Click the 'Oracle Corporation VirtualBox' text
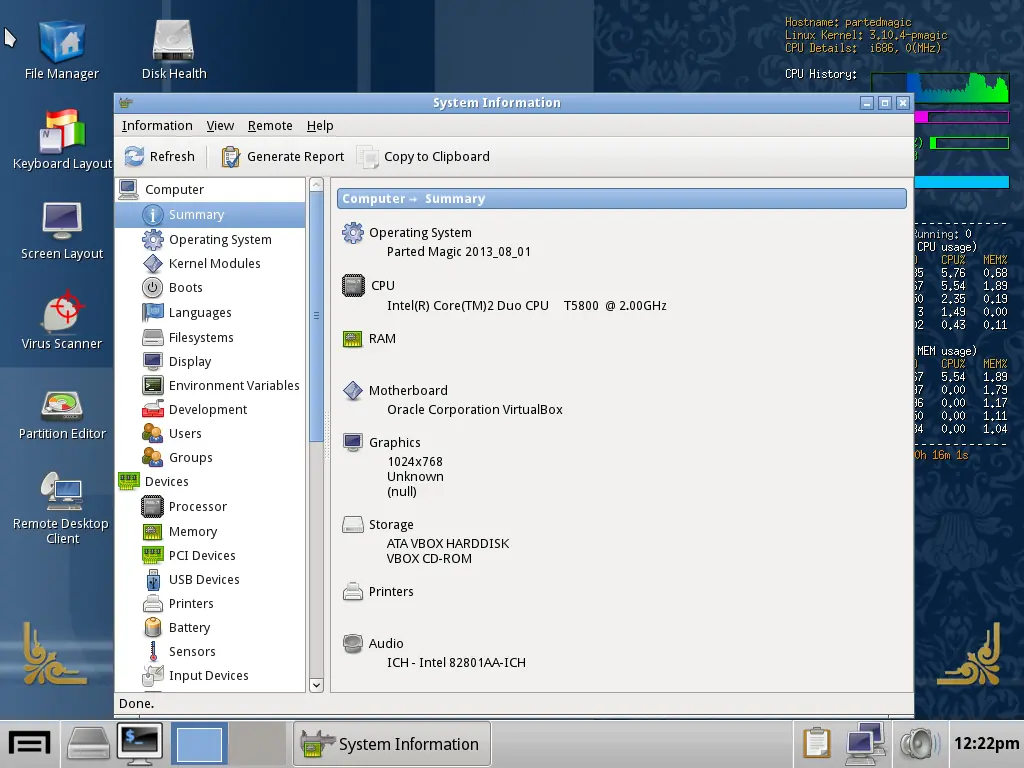The image size is (1024, 768). point(475,410)
